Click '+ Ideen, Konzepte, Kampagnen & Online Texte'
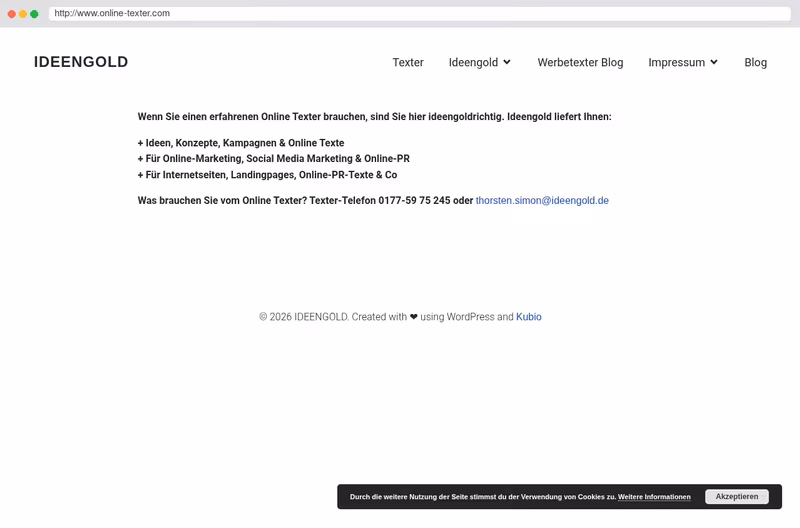 pos(241,143)
